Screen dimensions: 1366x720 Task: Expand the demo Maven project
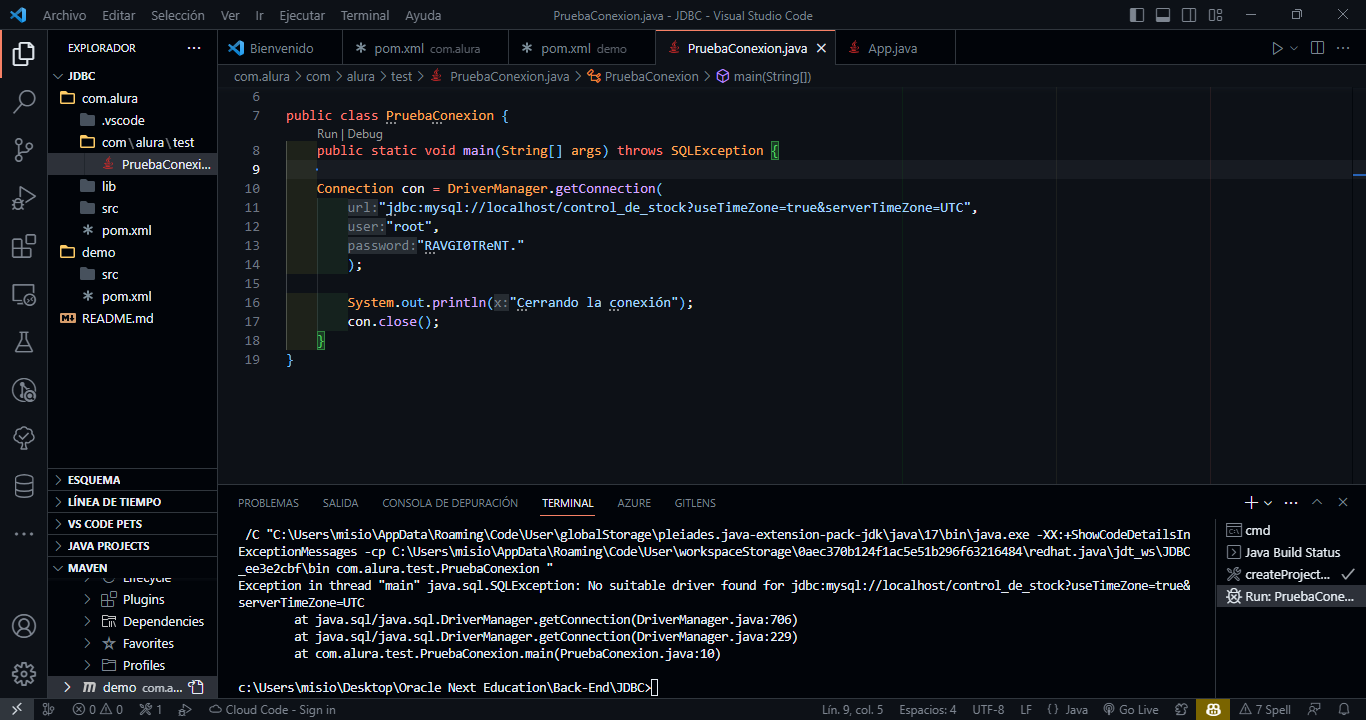point(67,688)
